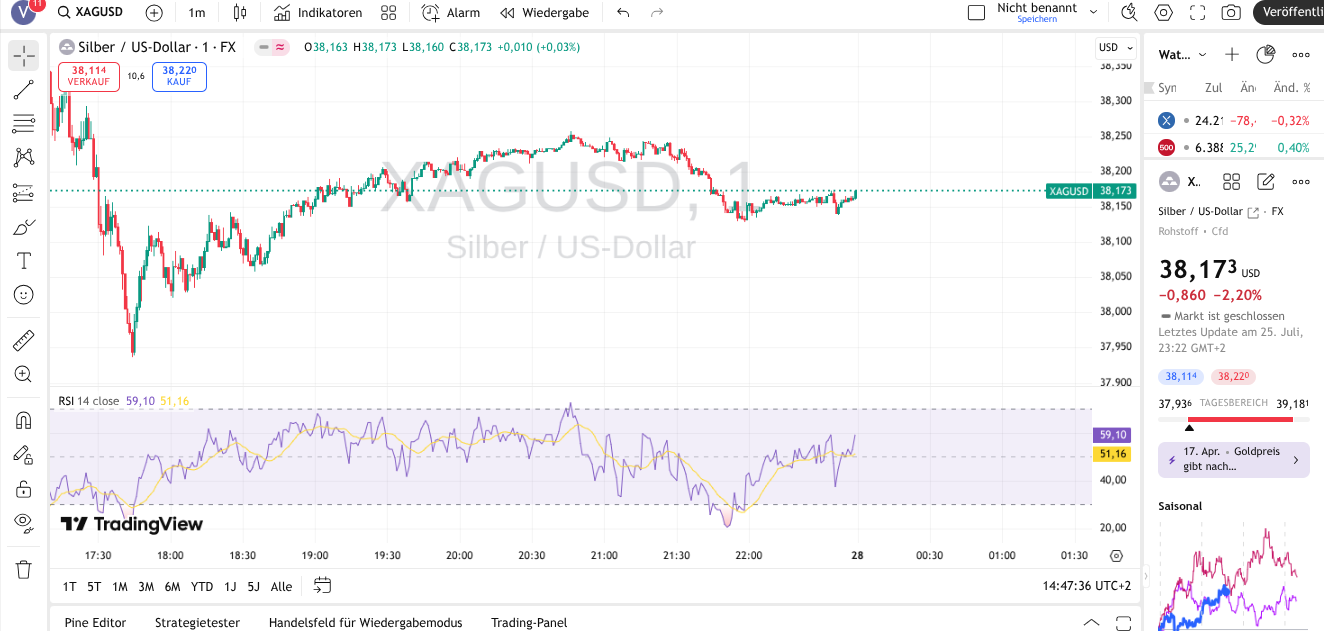Click the Veröffentlichen button
The width and height of the screenshot is (1324, 631).
point(1291,13)
